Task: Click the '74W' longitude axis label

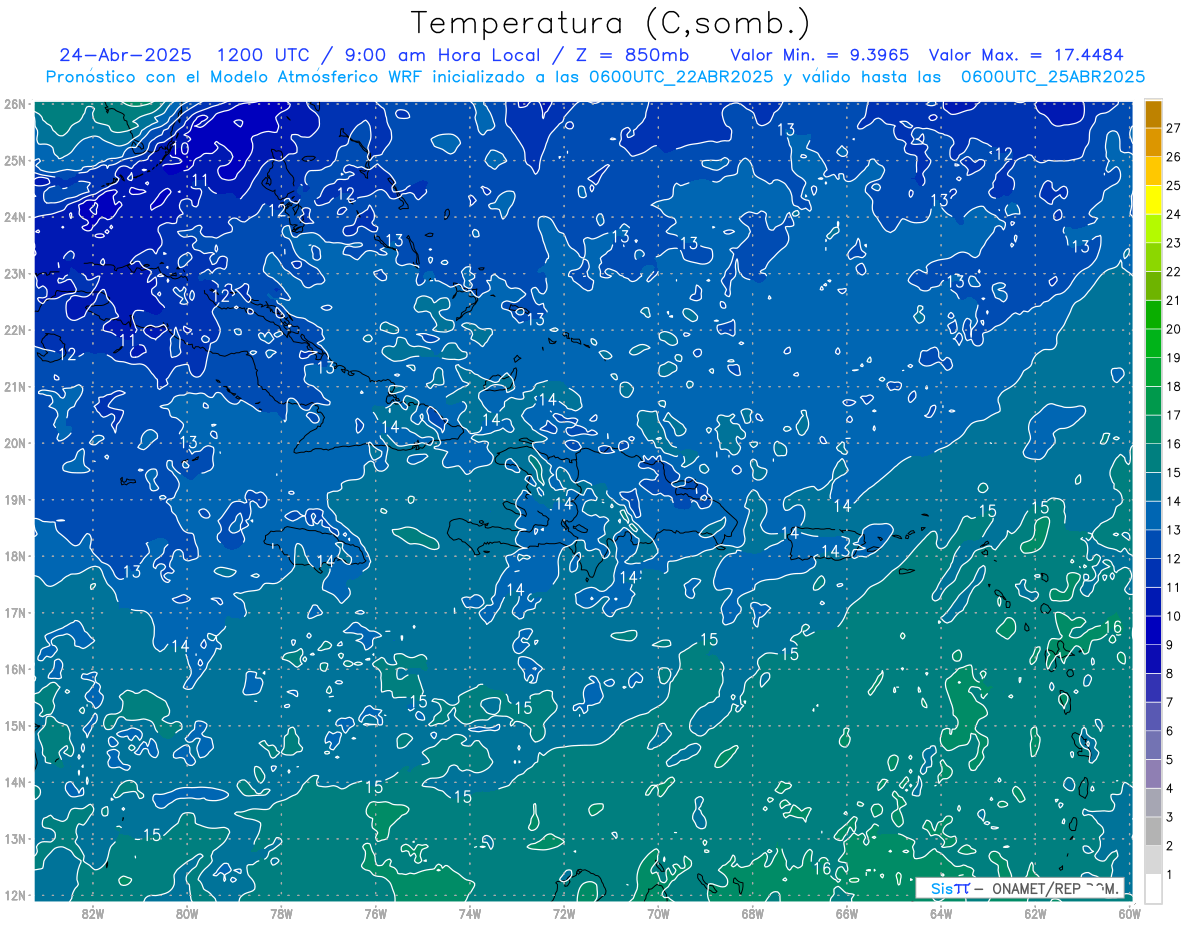Action: pyautogui.click(x=469, y=914)
